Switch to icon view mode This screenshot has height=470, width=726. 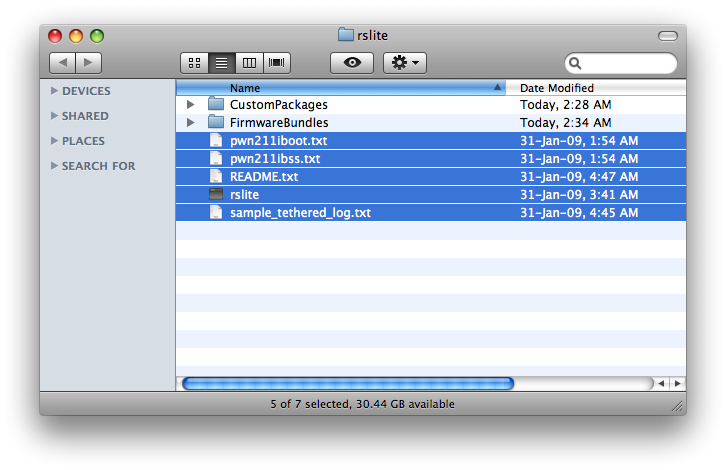(194, 63)
